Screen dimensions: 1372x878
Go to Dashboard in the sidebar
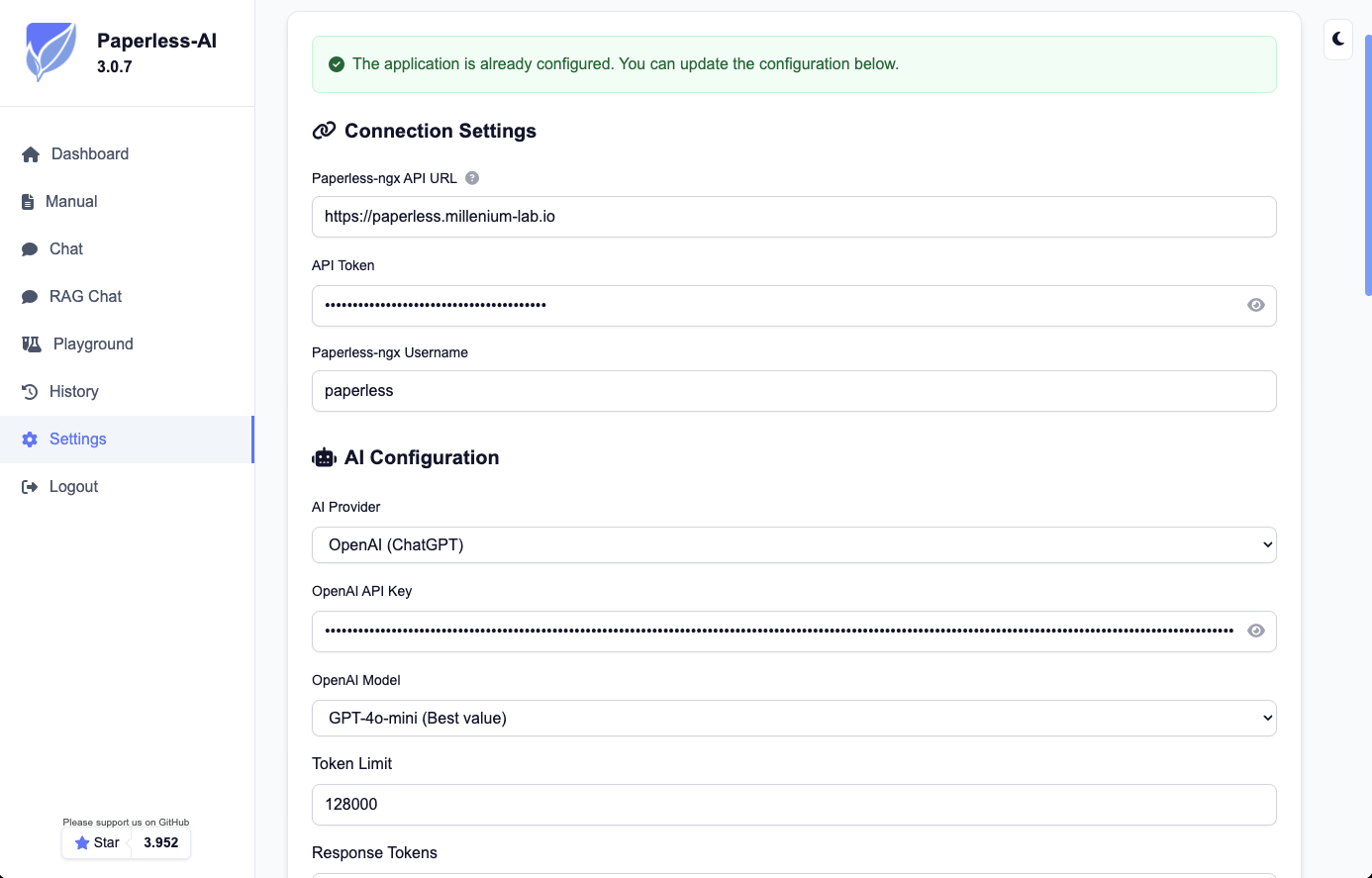tap(127, 154)
